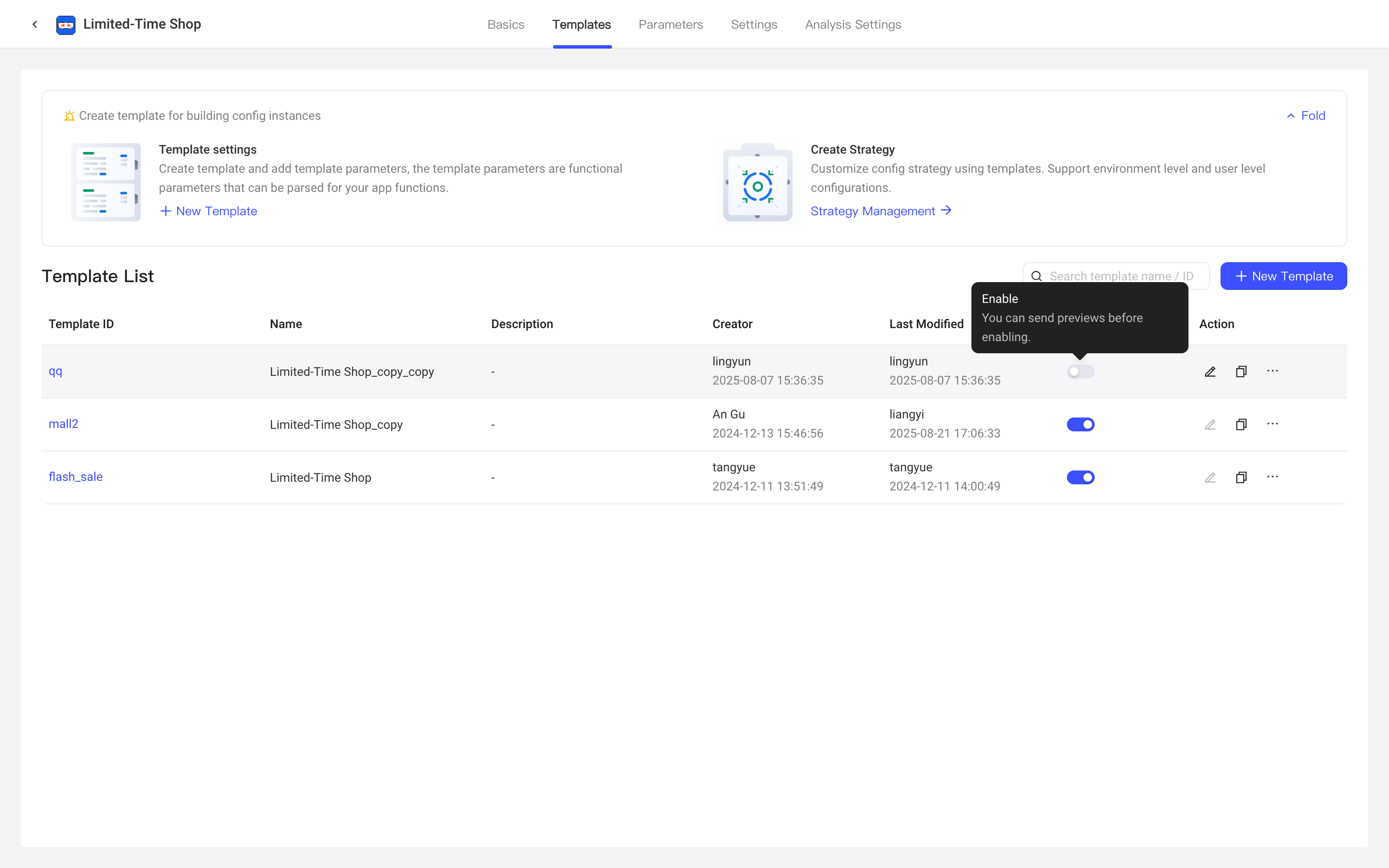This screenshot has height=868, width=1389.
Task: Click the search magnifier icon
Action: click(1037, 276)
